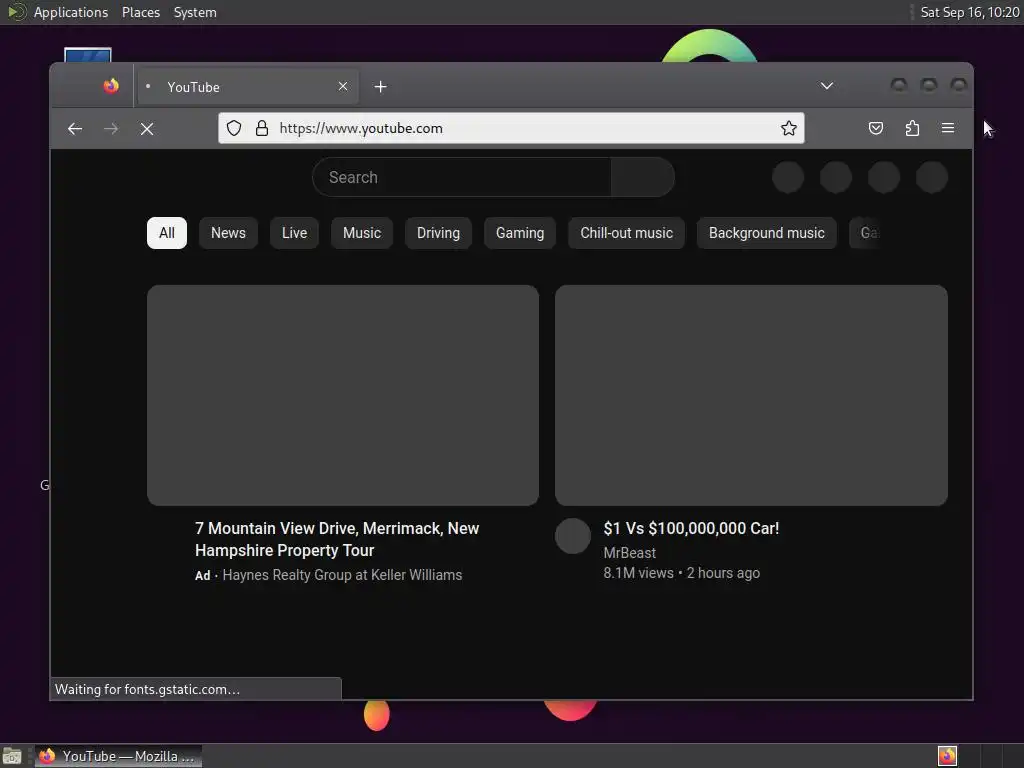Focus the YouTube Search box
This screenshot has width=1024, height=768.
click(462, 177)
